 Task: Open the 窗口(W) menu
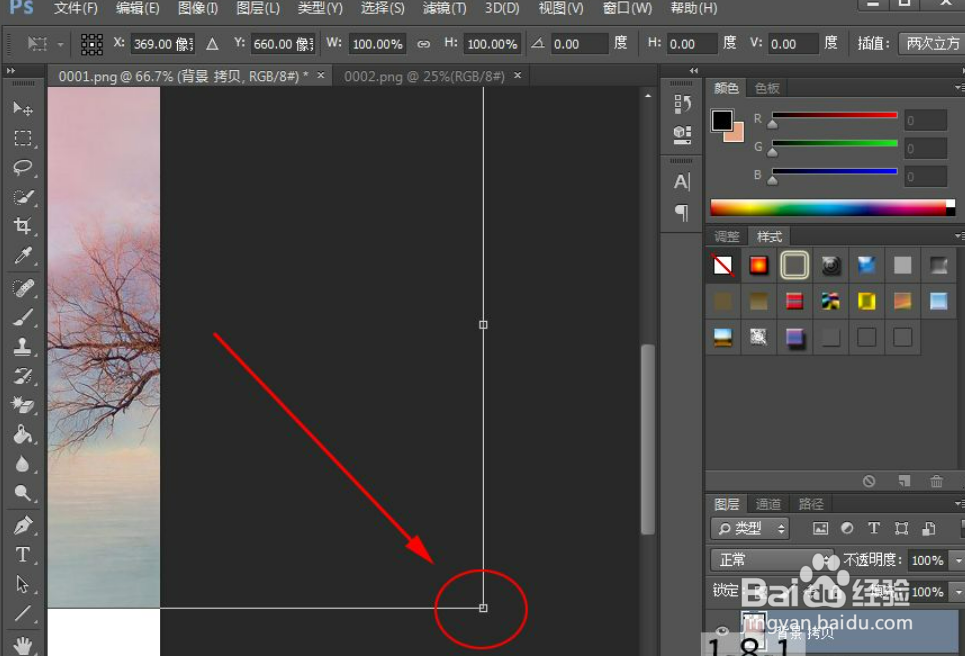pyautogui.click(x=627, y=8)
